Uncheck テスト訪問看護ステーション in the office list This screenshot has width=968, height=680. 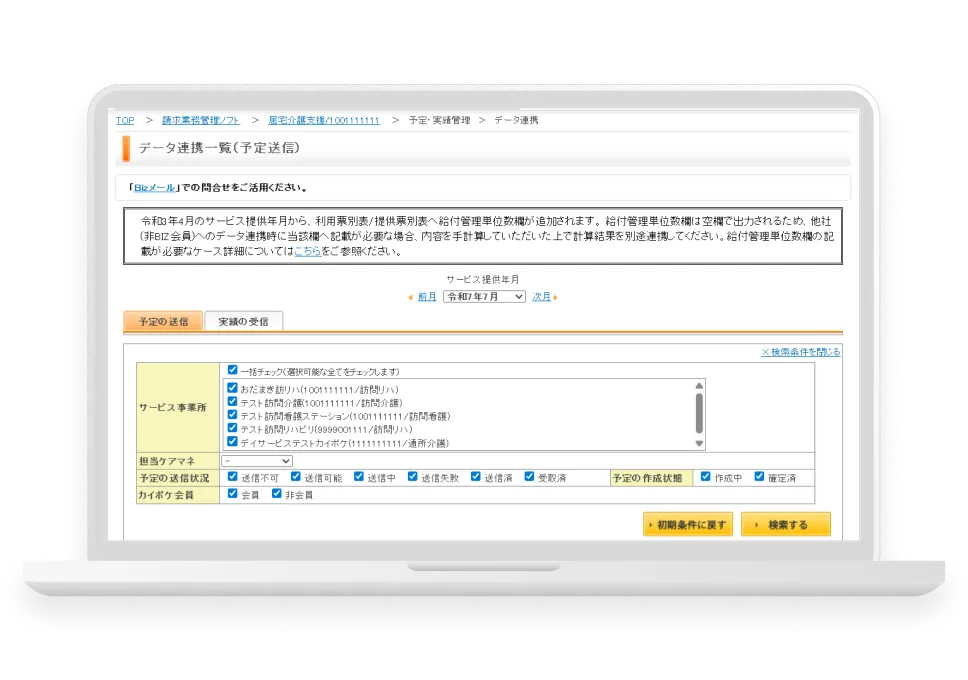coord(233,415)
